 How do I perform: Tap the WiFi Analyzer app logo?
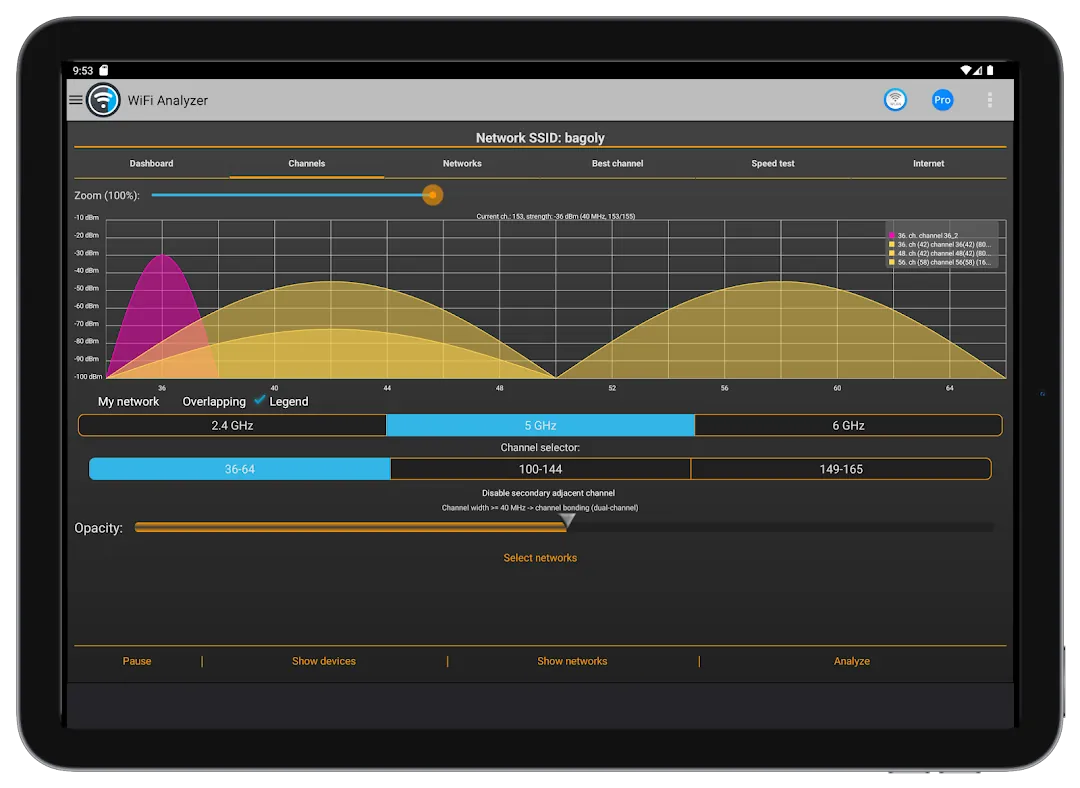[103, 100]
